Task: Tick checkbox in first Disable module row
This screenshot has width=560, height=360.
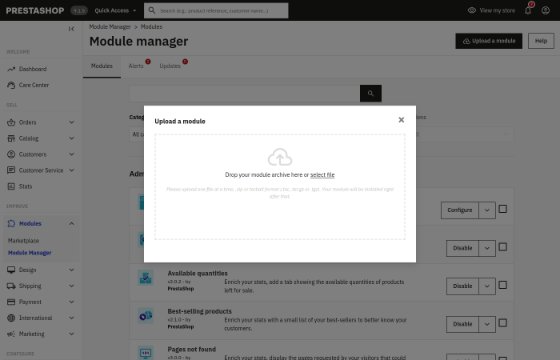Action: point(503,247)
